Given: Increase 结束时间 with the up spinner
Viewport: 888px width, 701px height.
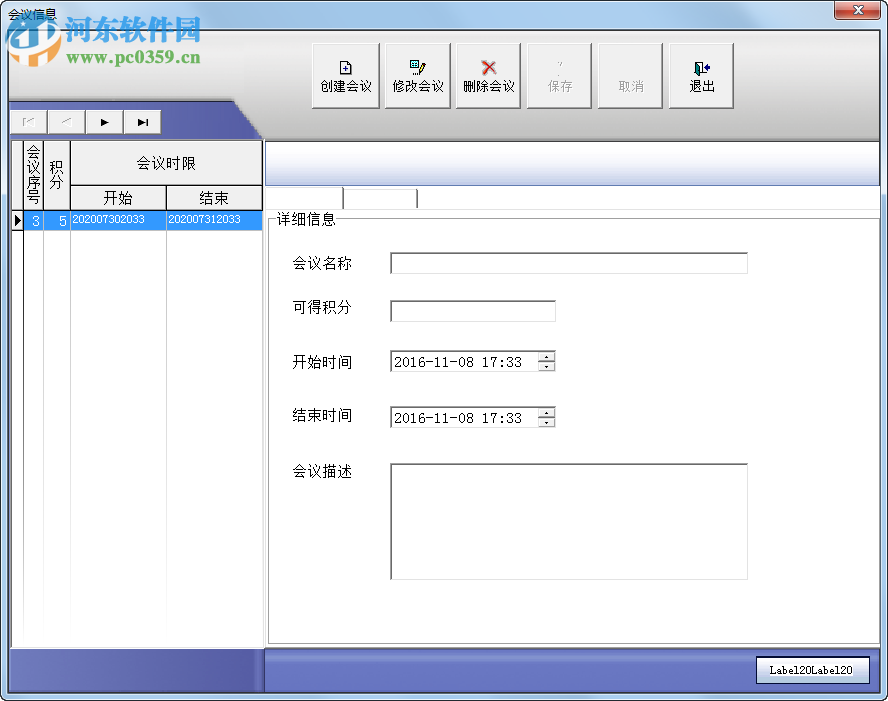Looking at the screenshot, I should pyautogui.click(x=547, y=412).
